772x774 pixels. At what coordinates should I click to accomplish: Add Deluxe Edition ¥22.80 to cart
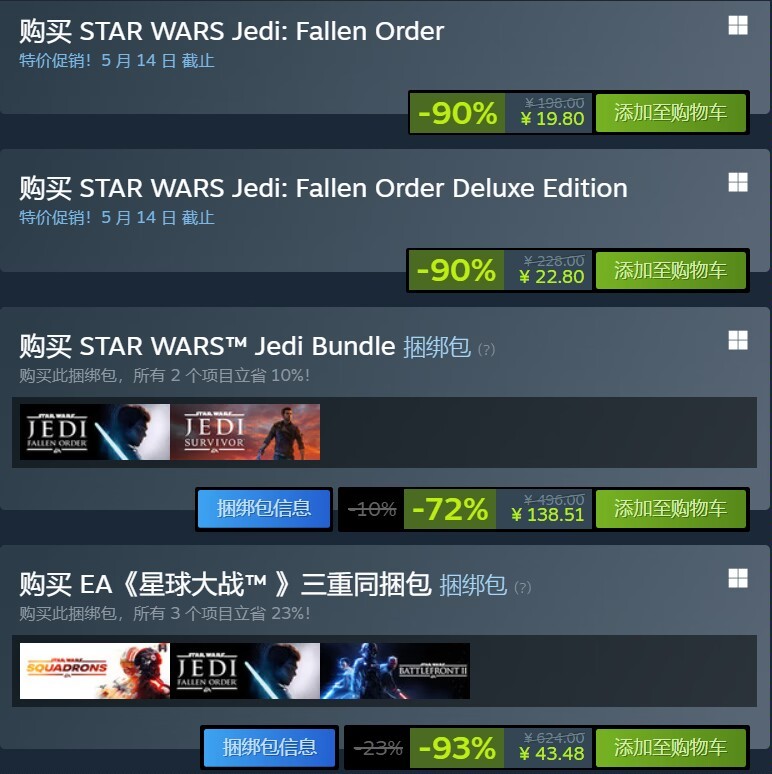tap(670, 271)
